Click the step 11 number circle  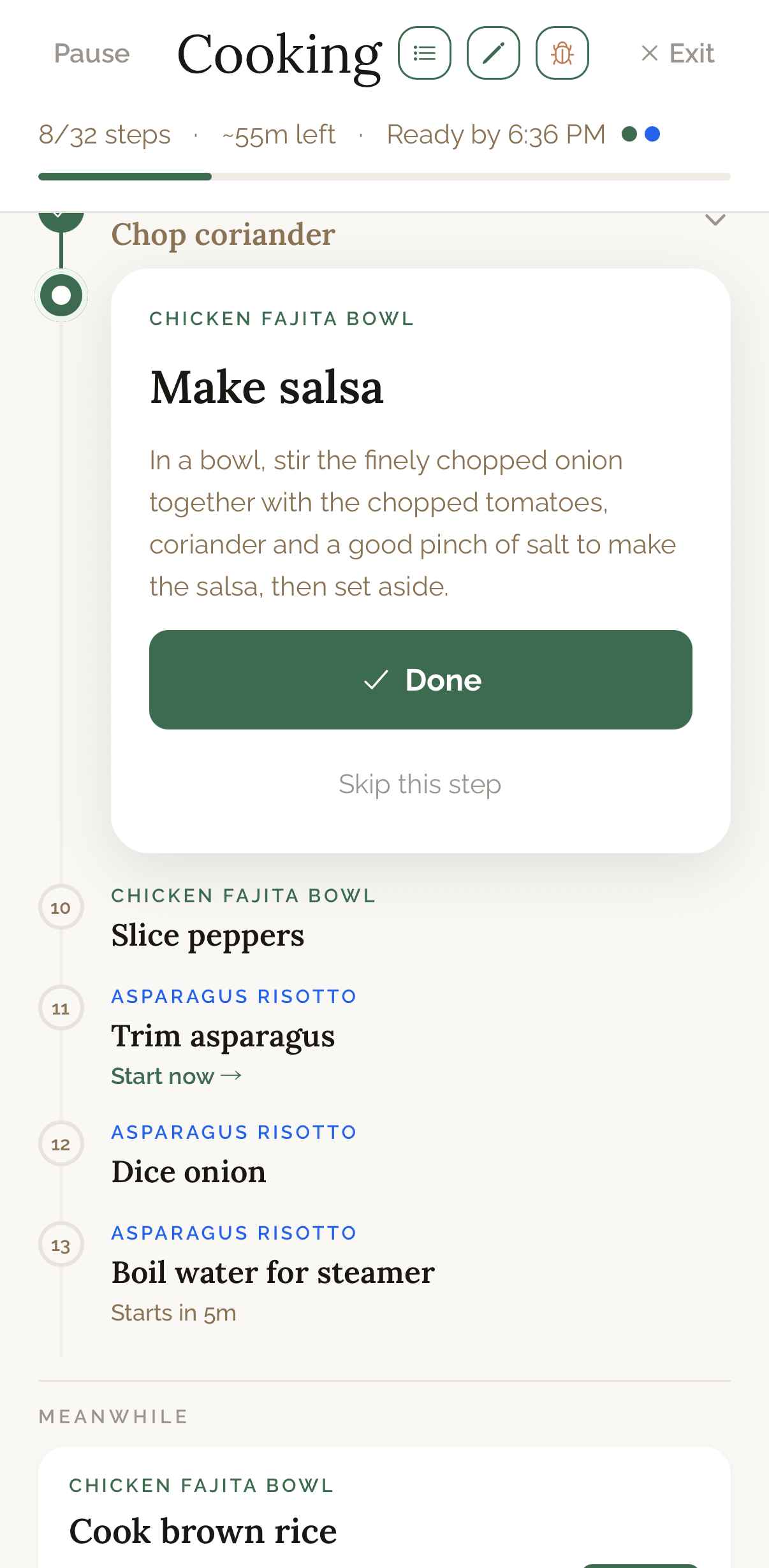pos(61,1008)
